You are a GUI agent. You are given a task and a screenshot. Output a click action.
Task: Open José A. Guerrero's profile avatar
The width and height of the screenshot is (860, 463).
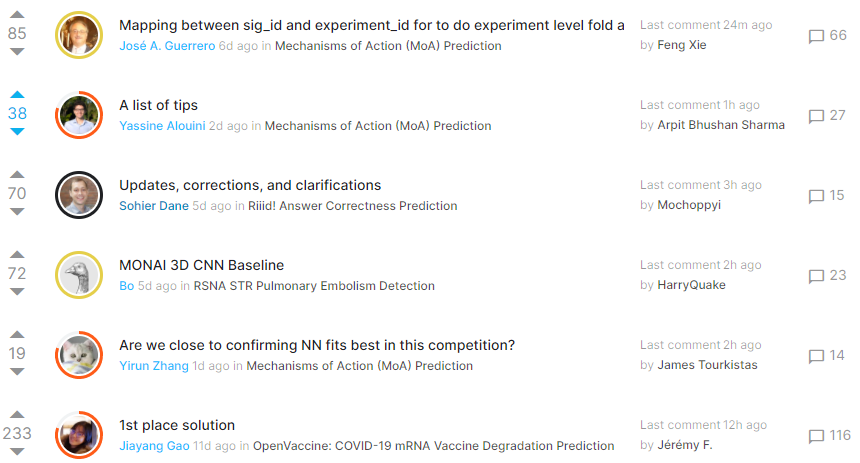(x=79, y=36)
